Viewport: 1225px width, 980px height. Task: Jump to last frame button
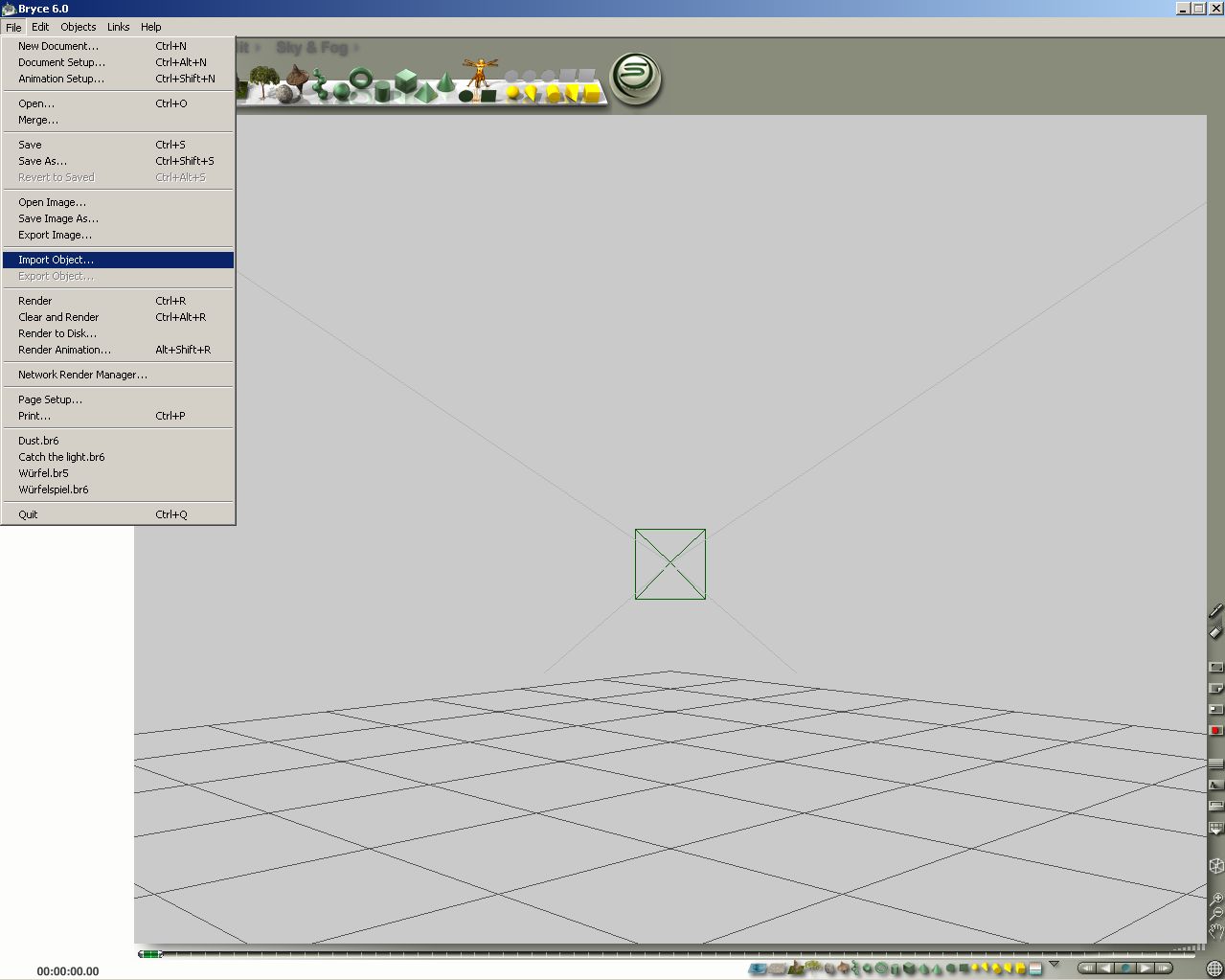tap(1163, 969)
